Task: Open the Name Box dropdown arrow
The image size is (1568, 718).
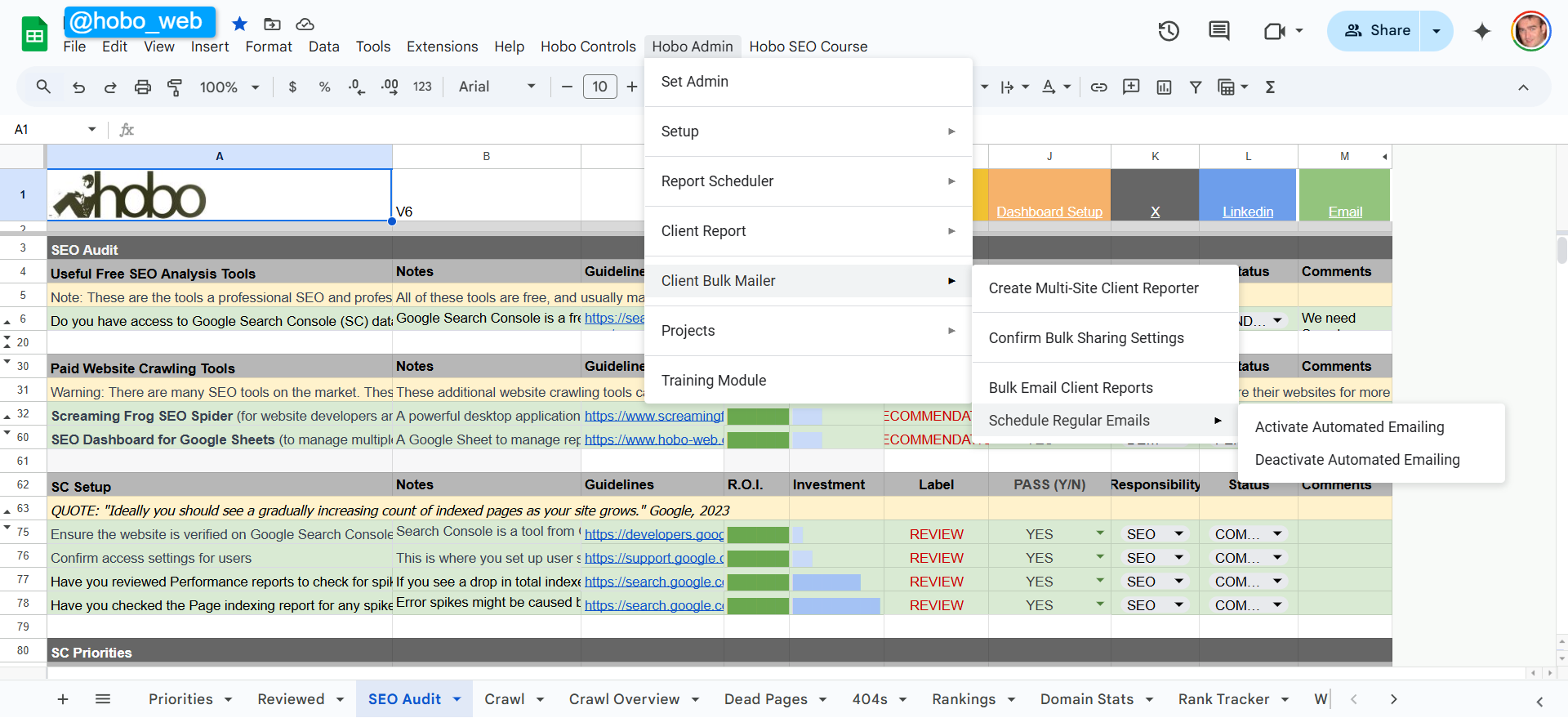Action: (91, 129)
